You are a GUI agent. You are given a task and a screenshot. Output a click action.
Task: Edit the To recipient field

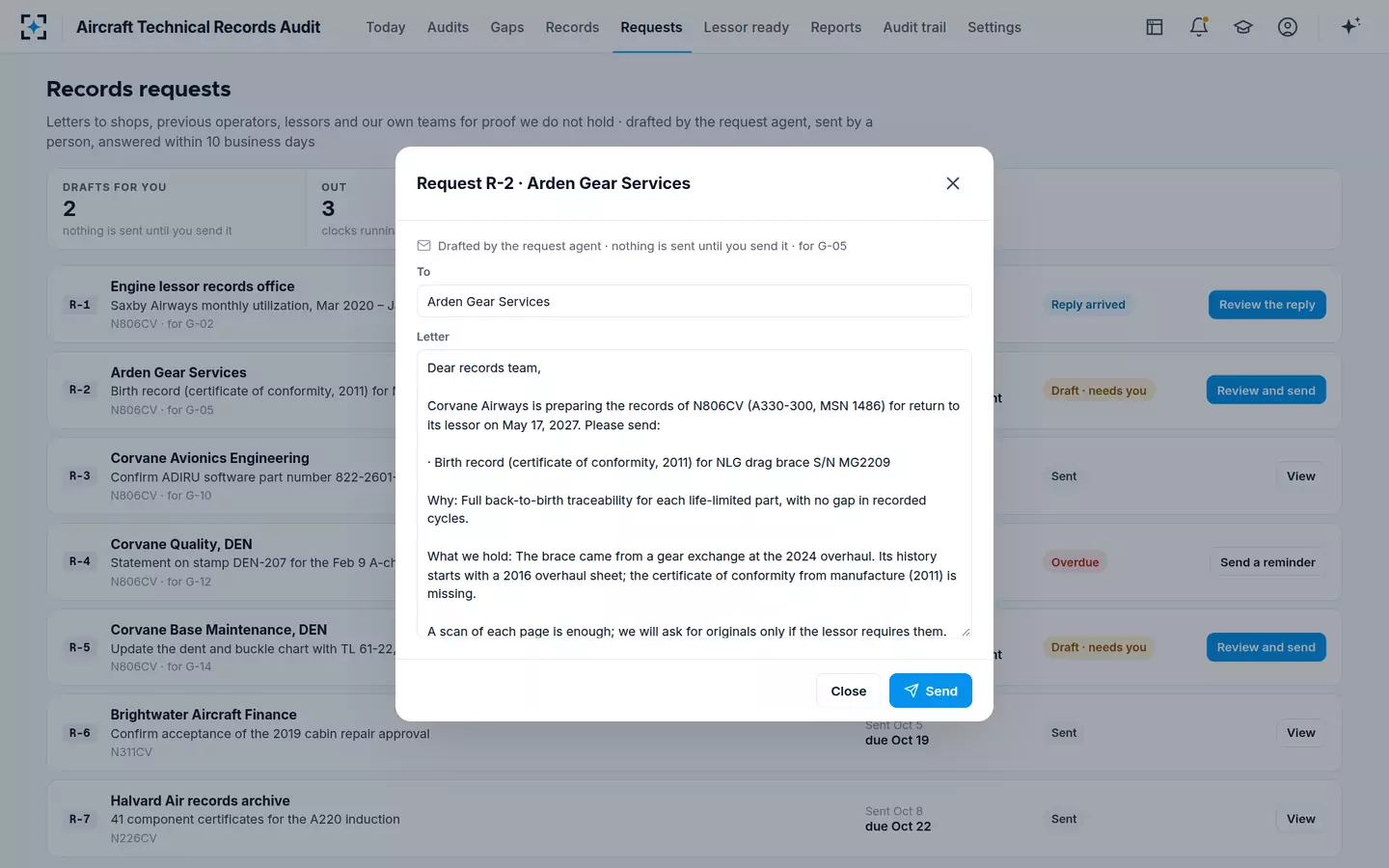(x=694, y=301)
